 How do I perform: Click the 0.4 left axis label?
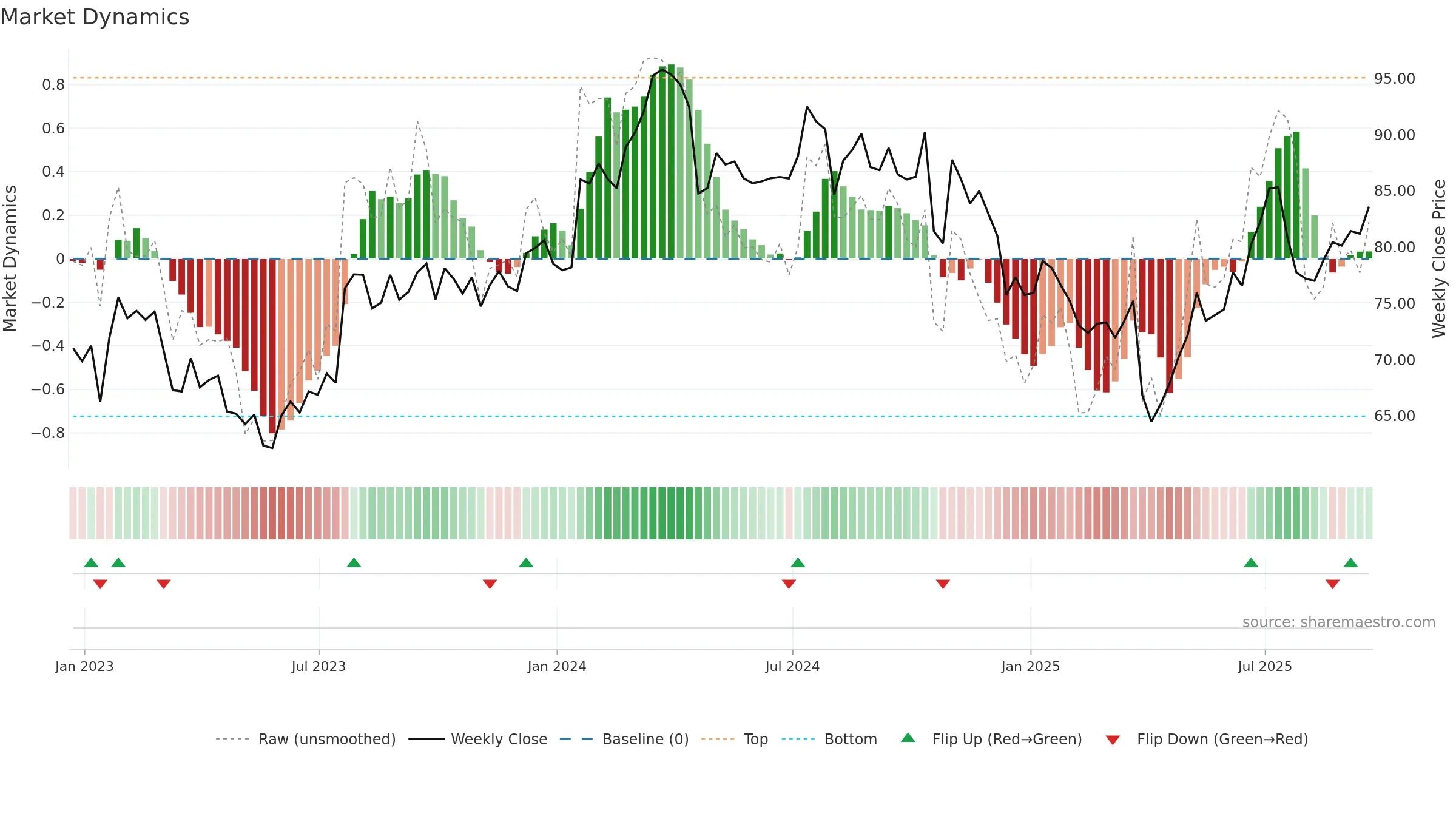[53, 172]
